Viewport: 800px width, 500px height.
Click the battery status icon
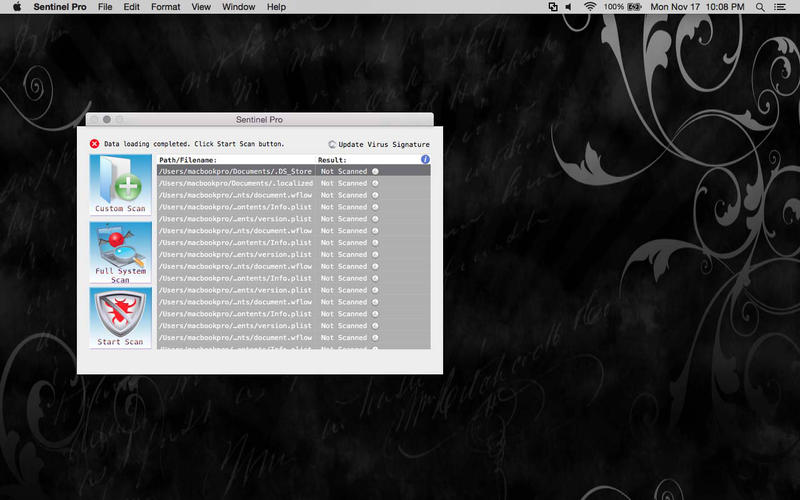pos(634,7)
